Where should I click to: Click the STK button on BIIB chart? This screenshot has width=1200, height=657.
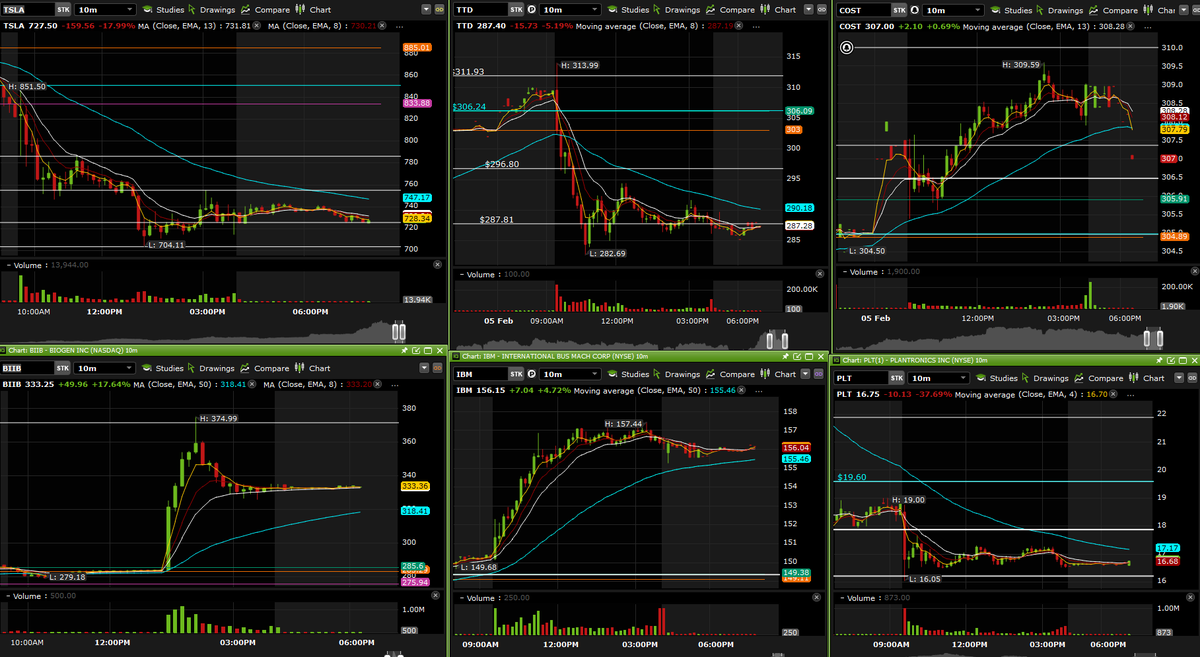[x=62, y=368]
